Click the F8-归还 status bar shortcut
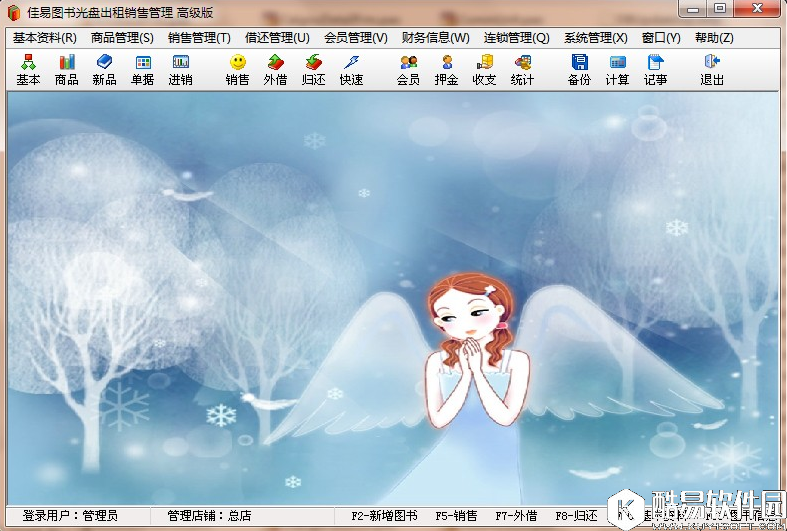The width and height of the screenshot is (787, 531). (x=576, y=516)
